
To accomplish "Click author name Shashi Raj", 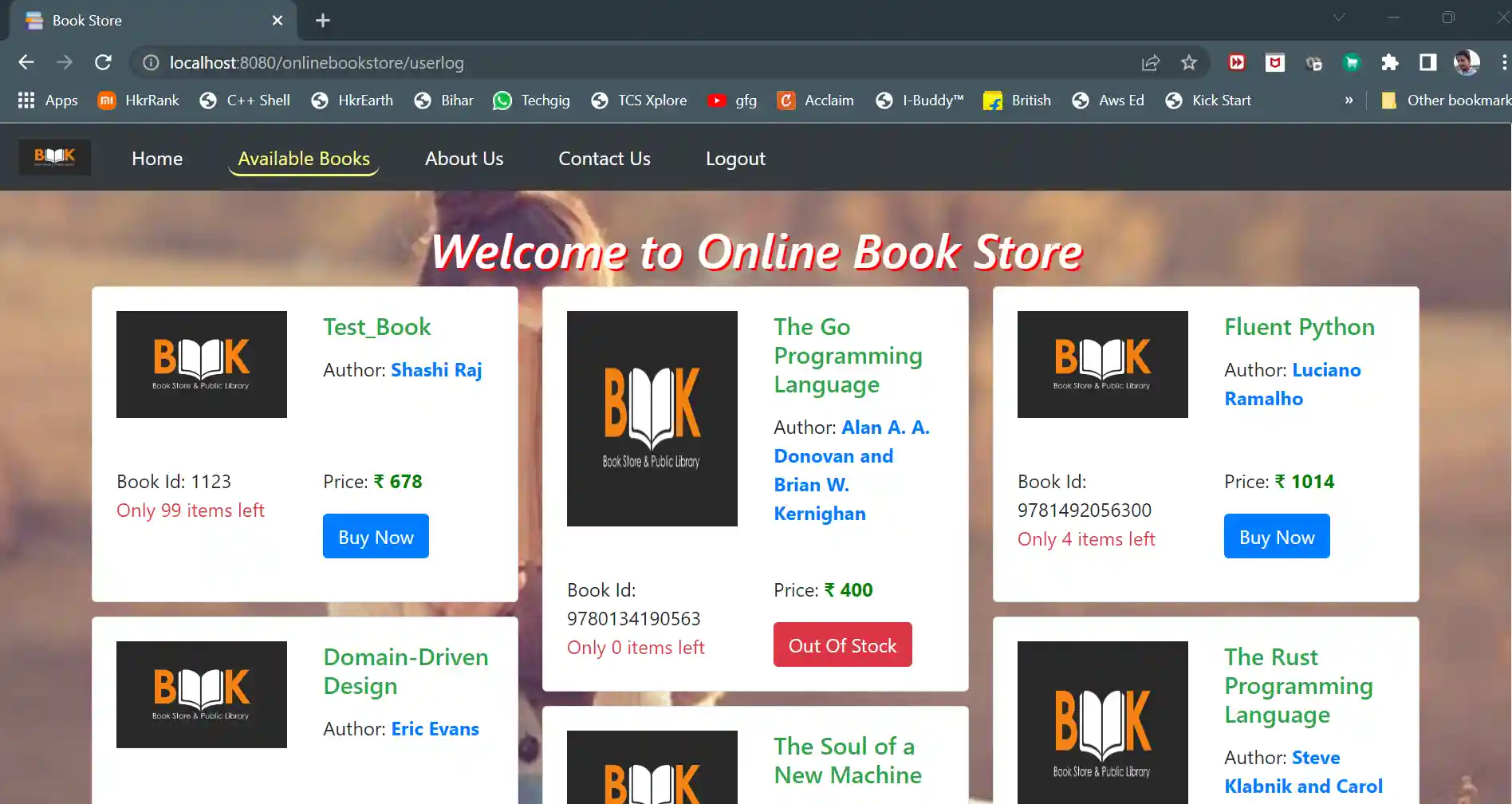I will pos(436,370).
